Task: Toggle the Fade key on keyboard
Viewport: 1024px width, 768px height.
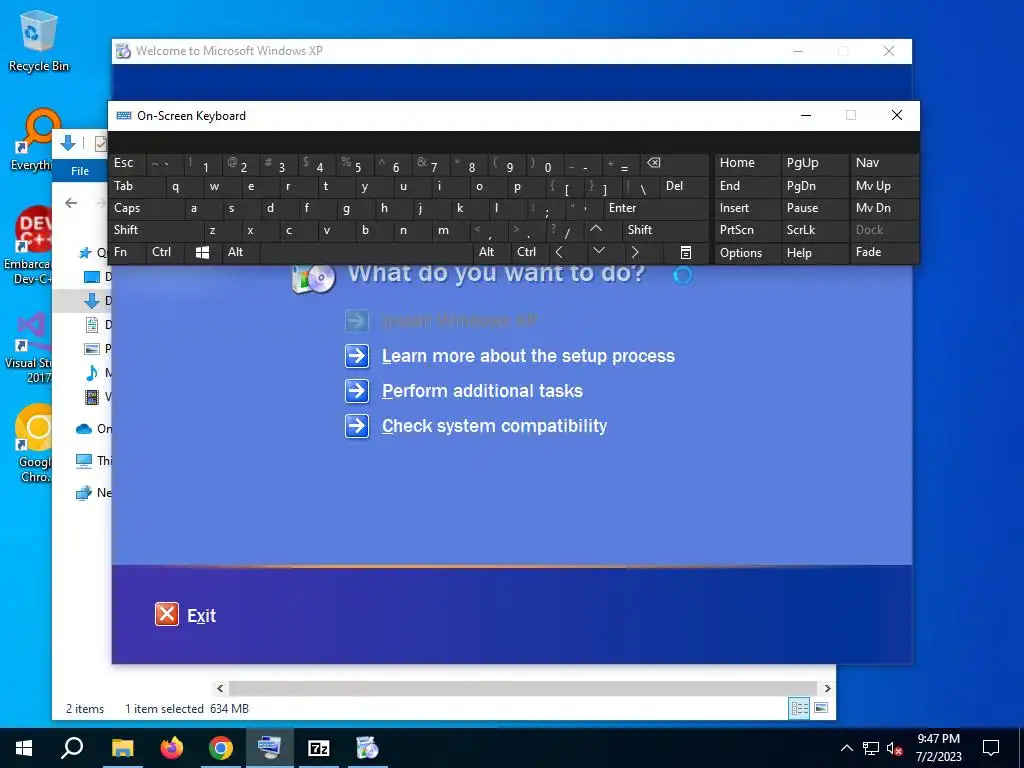Action: (884, 252)
